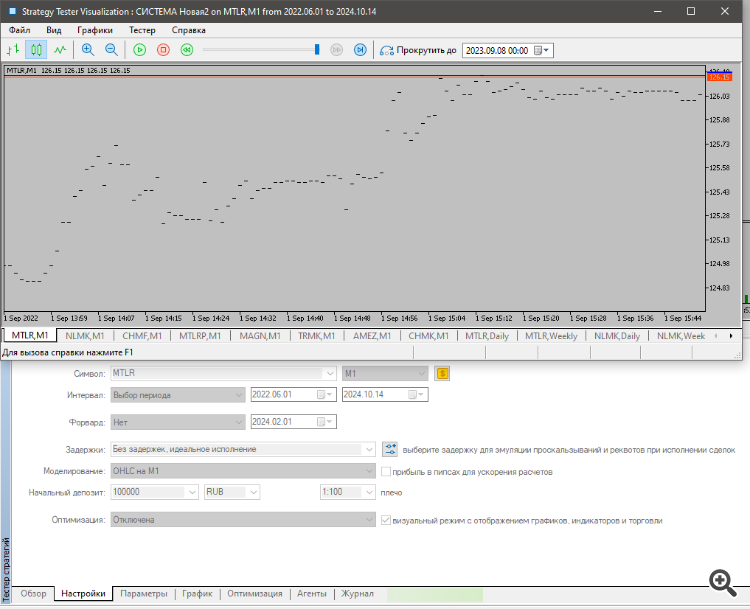Image resolution: width=750 pixels, height=609 pixels.
Task: Switch to the Журнал tab
Action: click(357, 594)
